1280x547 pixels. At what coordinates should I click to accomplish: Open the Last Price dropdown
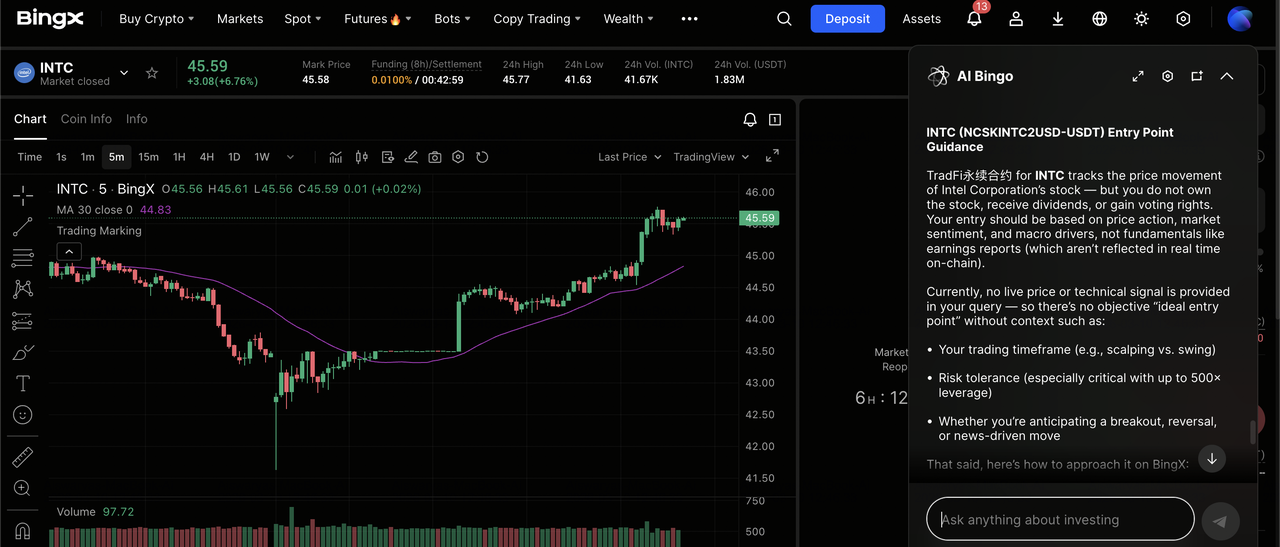click(629, 157)
